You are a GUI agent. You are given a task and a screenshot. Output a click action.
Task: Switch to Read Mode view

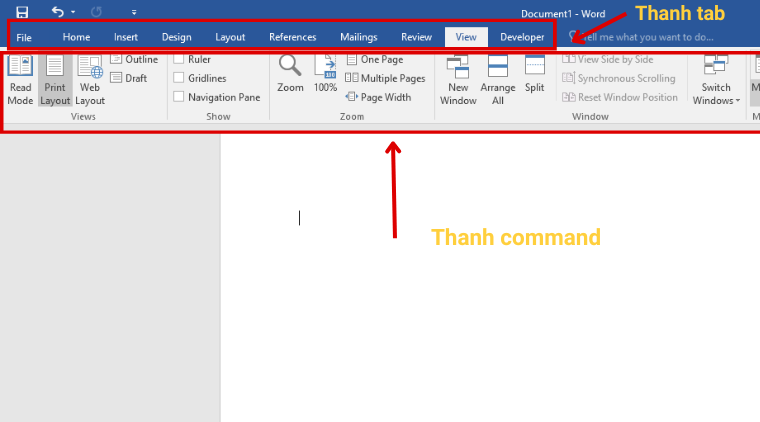coord(20,80)
